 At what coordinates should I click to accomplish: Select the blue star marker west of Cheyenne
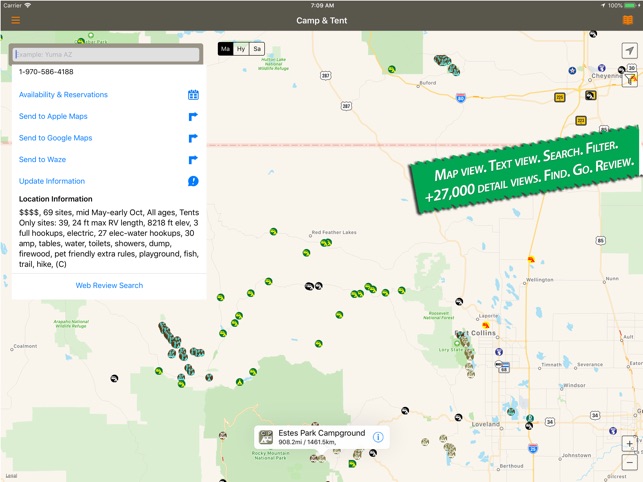[x=572, y=71]
